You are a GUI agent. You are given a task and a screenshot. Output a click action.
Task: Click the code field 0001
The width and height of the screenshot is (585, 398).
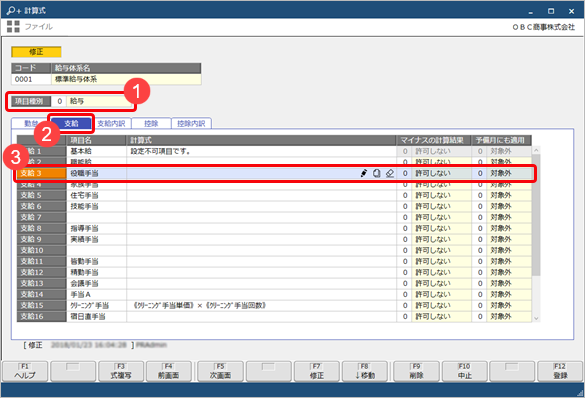click(x=31, y=79)
